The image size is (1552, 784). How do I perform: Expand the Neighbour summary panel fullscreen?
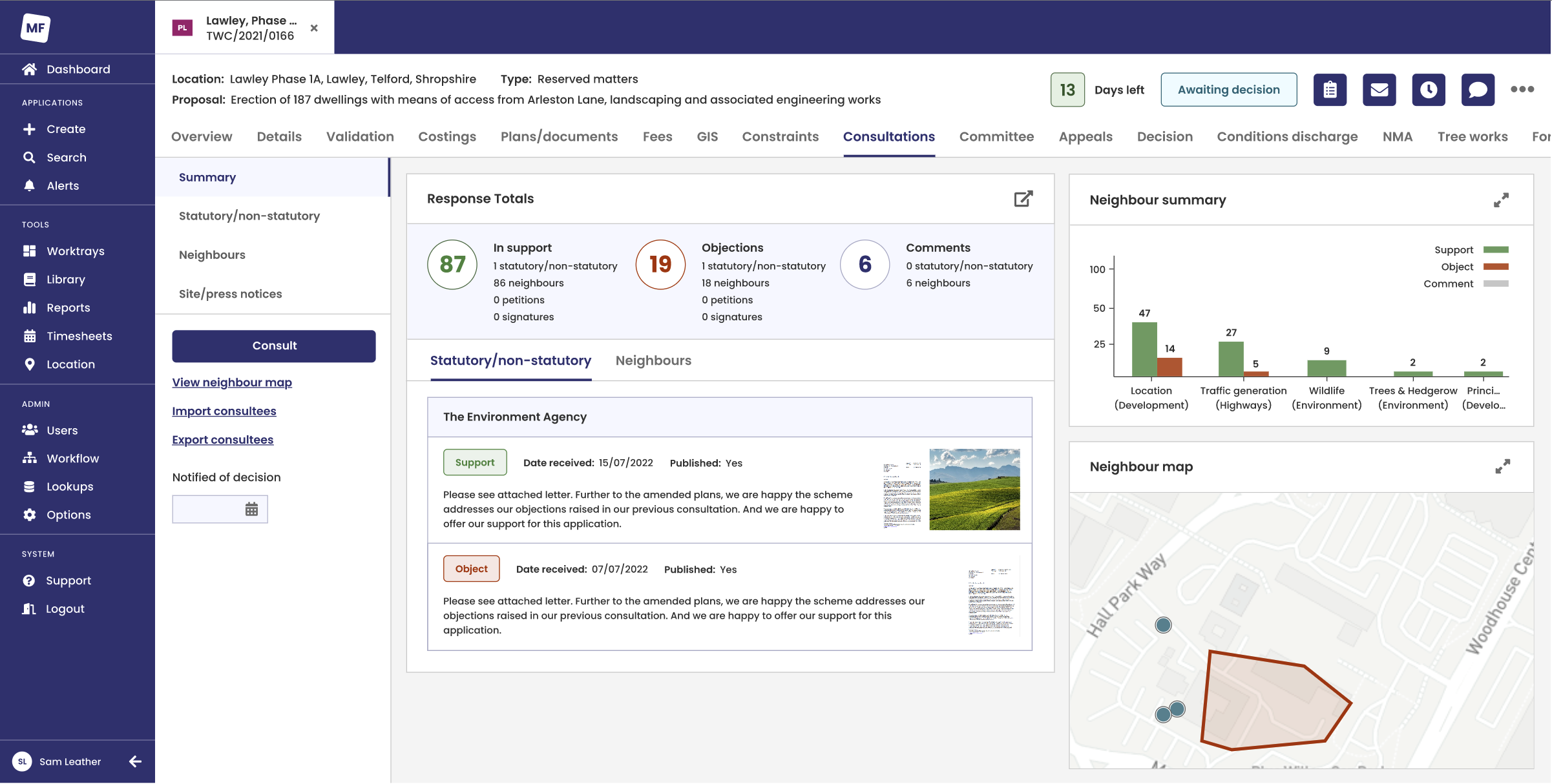click(x=1502, y=200)
